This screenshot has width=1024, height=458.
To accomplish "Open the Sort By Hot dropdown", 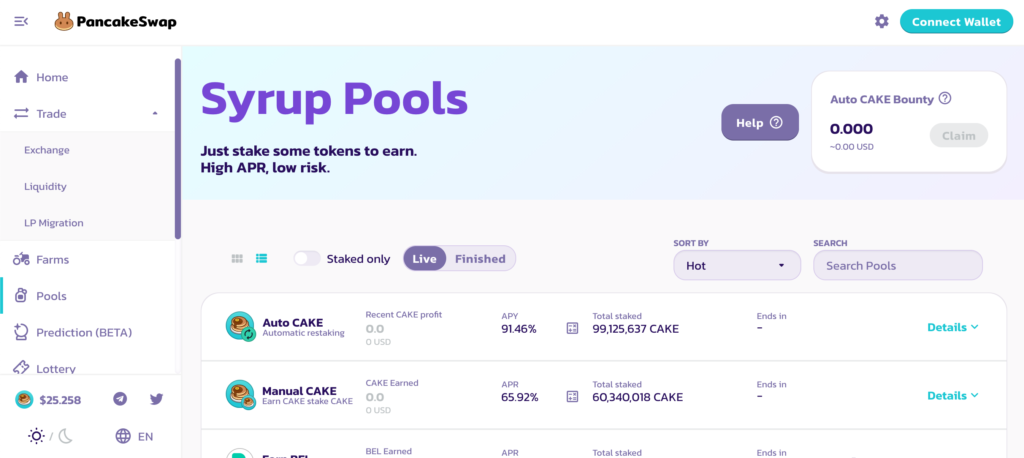I will [x=736, y=266].
